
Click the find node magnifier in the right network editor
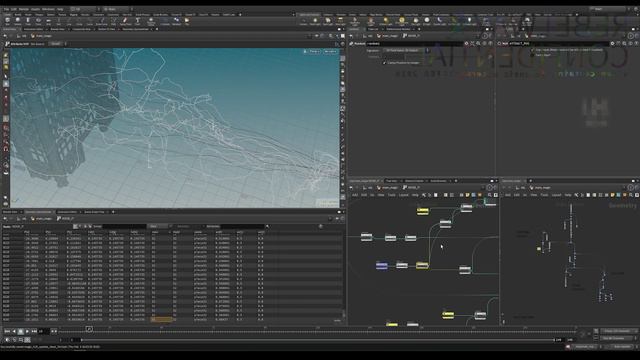[631, 195]
